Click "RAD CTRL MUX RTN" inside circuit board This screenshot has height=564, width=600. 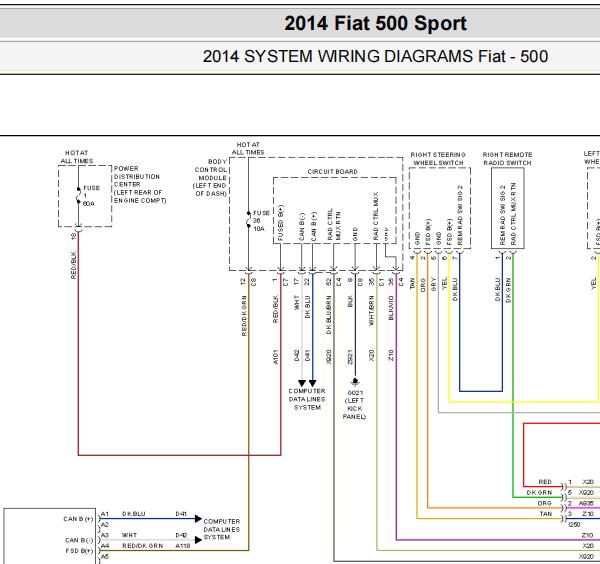click(x=334, y=225)
